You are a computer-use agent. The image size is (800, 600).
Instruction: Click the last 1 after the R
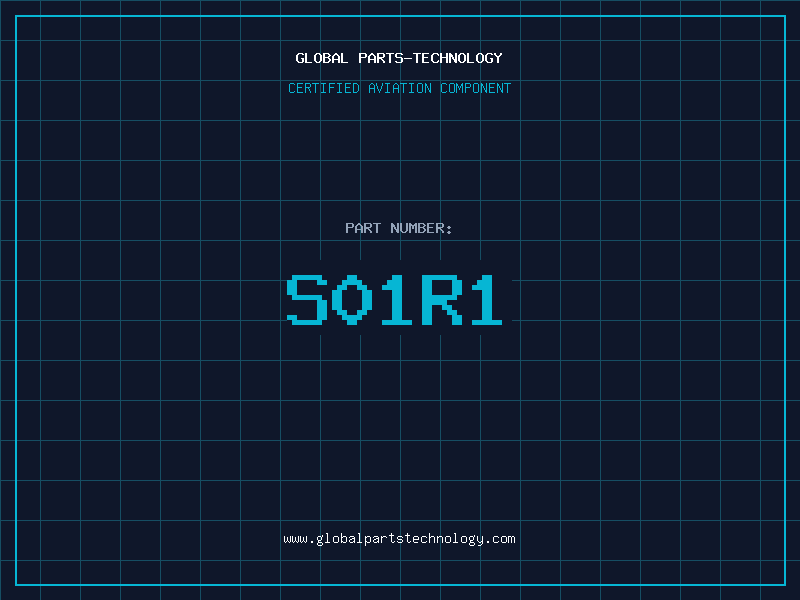pyautogui.click(x=486, y=301)
